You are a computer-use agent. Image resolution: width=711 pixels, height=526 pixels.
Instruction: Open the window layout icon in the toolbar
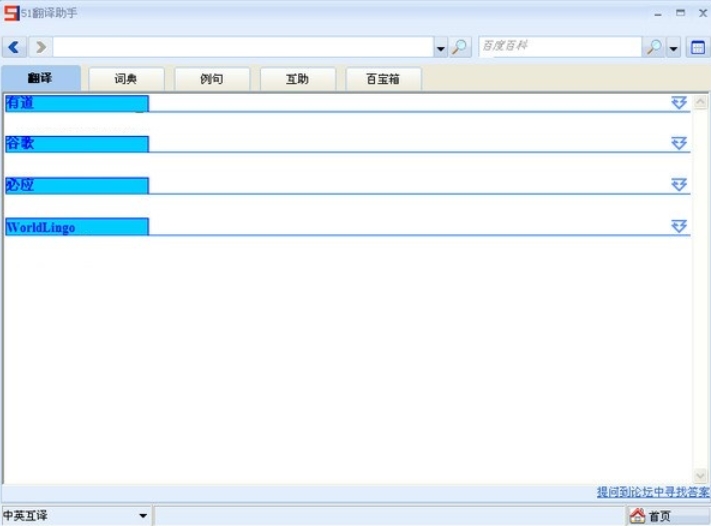point(697,47)
